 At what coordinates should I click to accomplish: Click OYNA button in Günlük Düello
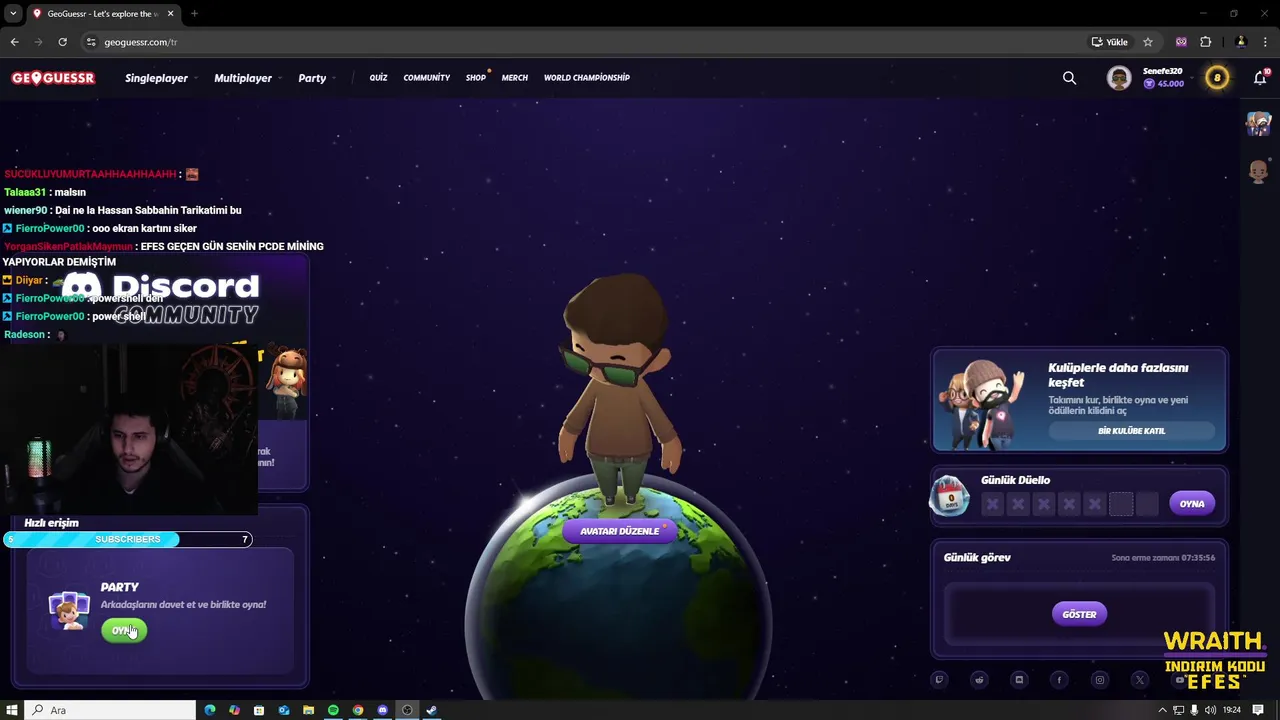coord(1192,504)
